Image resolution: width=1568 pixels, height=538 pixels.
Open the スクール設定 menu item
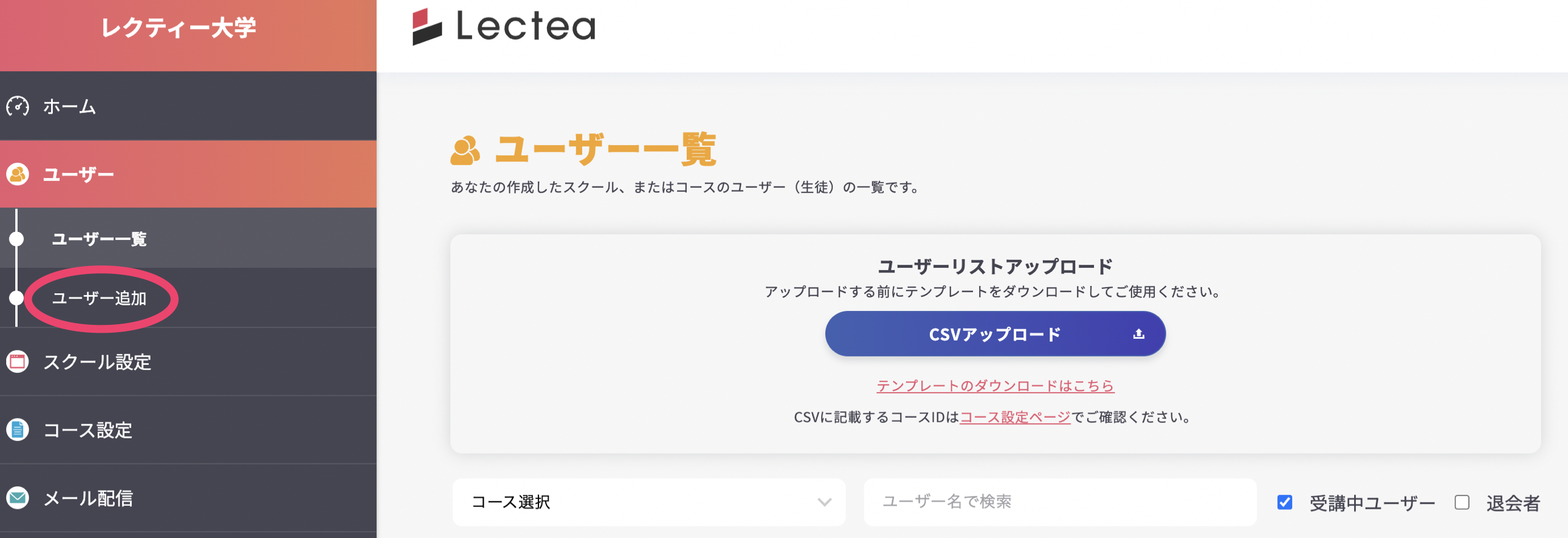point(97,363)
